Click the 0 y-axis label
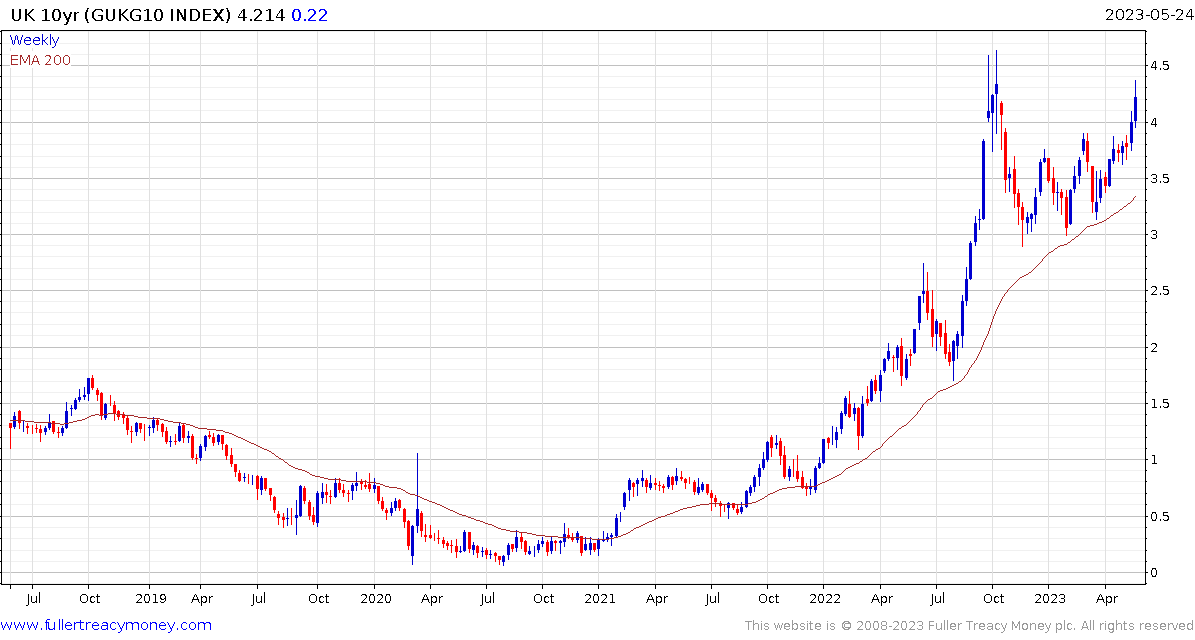The height and width of the screenshot is (640, 1195). click(x=1155, y=573)
